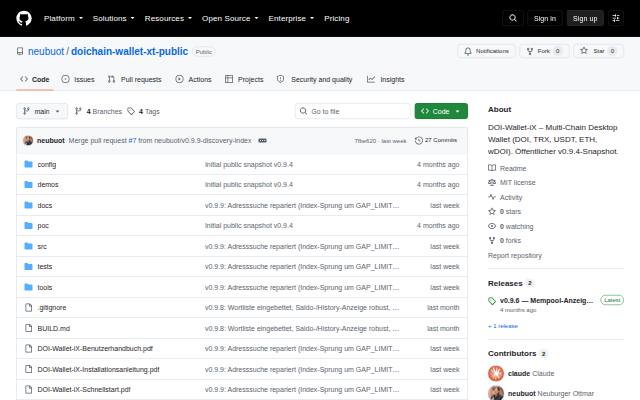Open the BUILD.md file
The width and height of the screenshot is (640, 400).
[53, 329]
